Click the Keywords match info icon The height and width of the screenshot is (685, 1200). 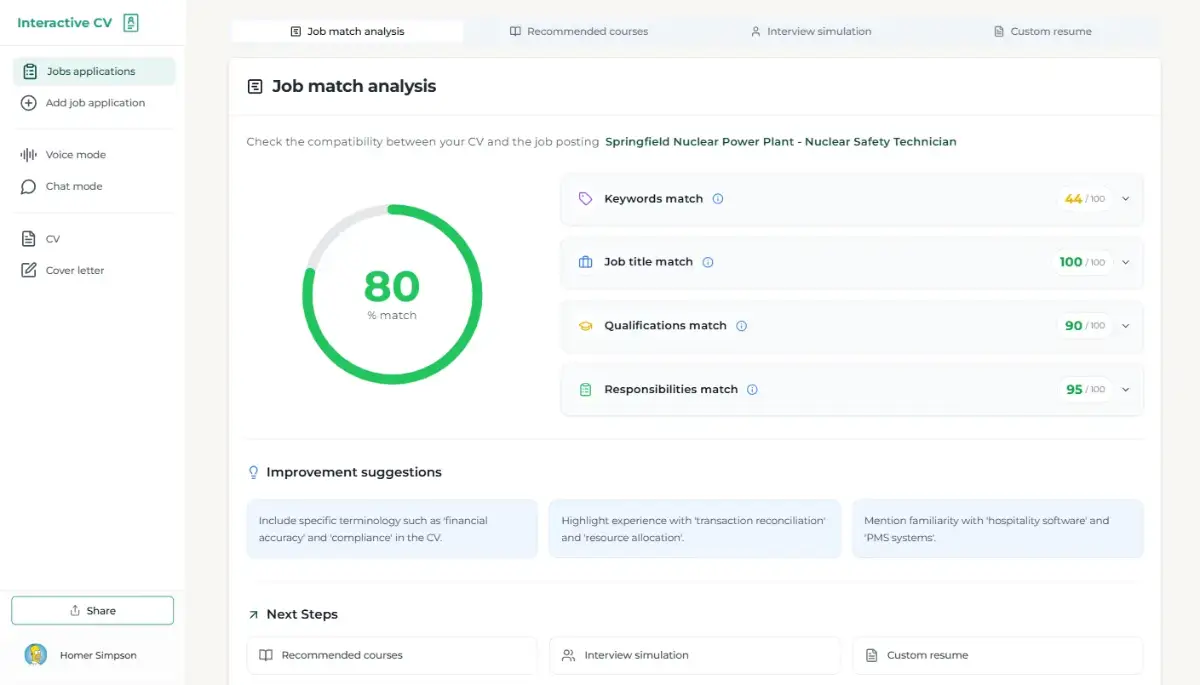(x=718, y=199)
